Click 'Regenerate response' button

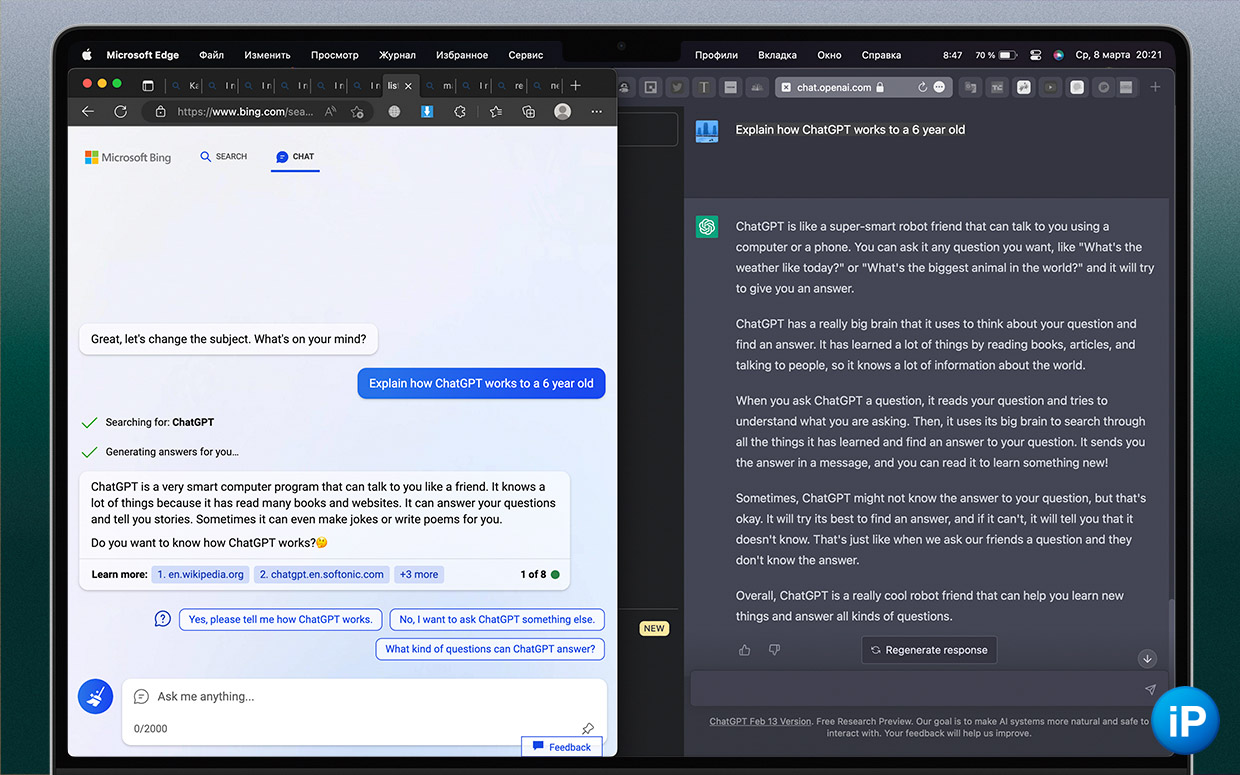pyautogui.click(x=928, y=650)
